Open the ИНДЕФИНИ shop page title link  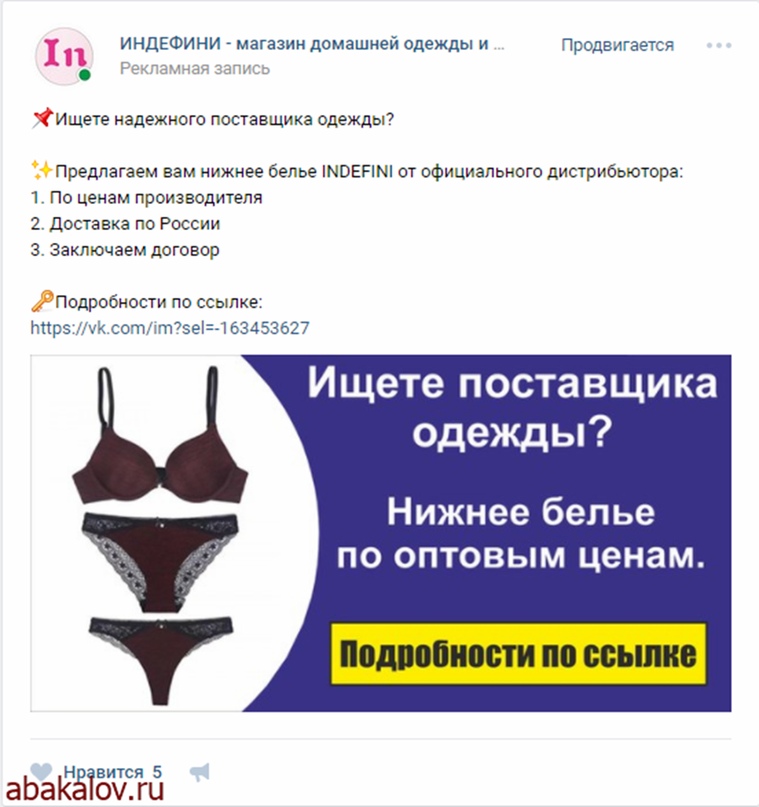[x=312, y=44]
